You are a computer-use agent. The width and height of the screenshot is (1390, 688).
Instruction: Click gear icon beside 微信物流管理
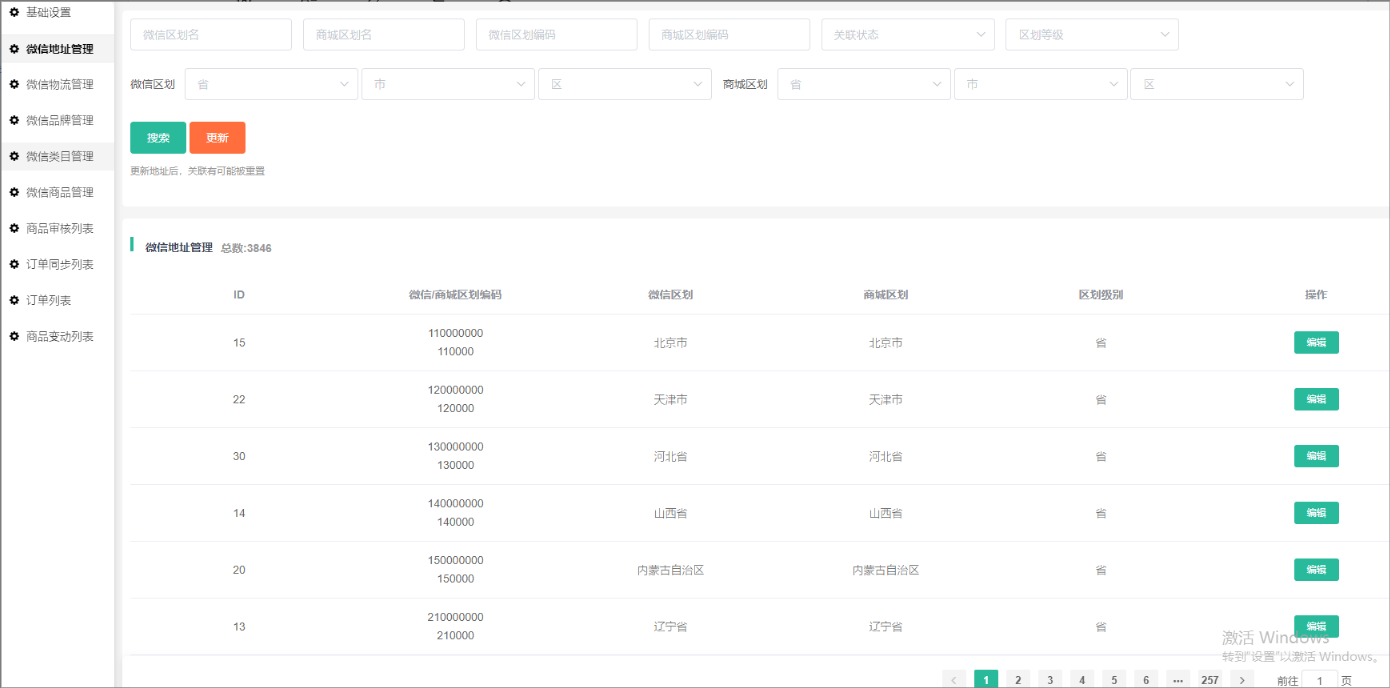[14, 84]
